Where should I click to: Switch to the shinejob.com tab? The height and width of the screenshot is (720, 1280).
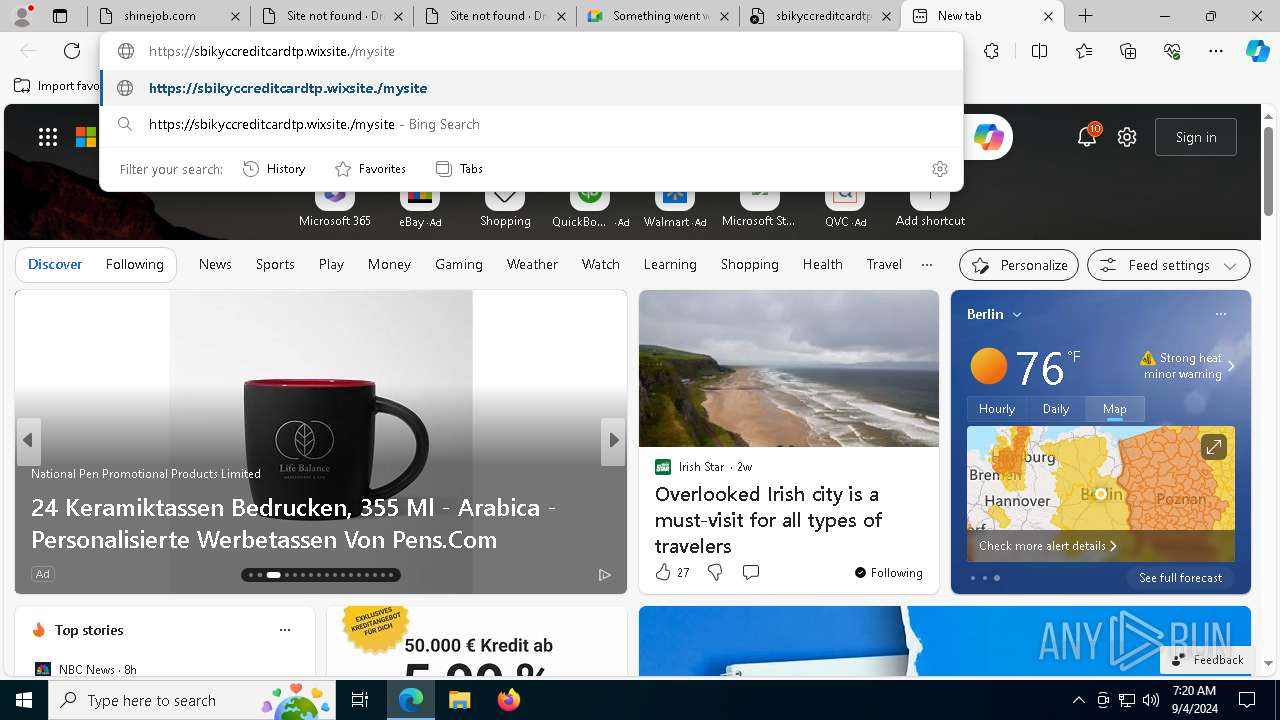pyautogui.click(x=168, y=16)
